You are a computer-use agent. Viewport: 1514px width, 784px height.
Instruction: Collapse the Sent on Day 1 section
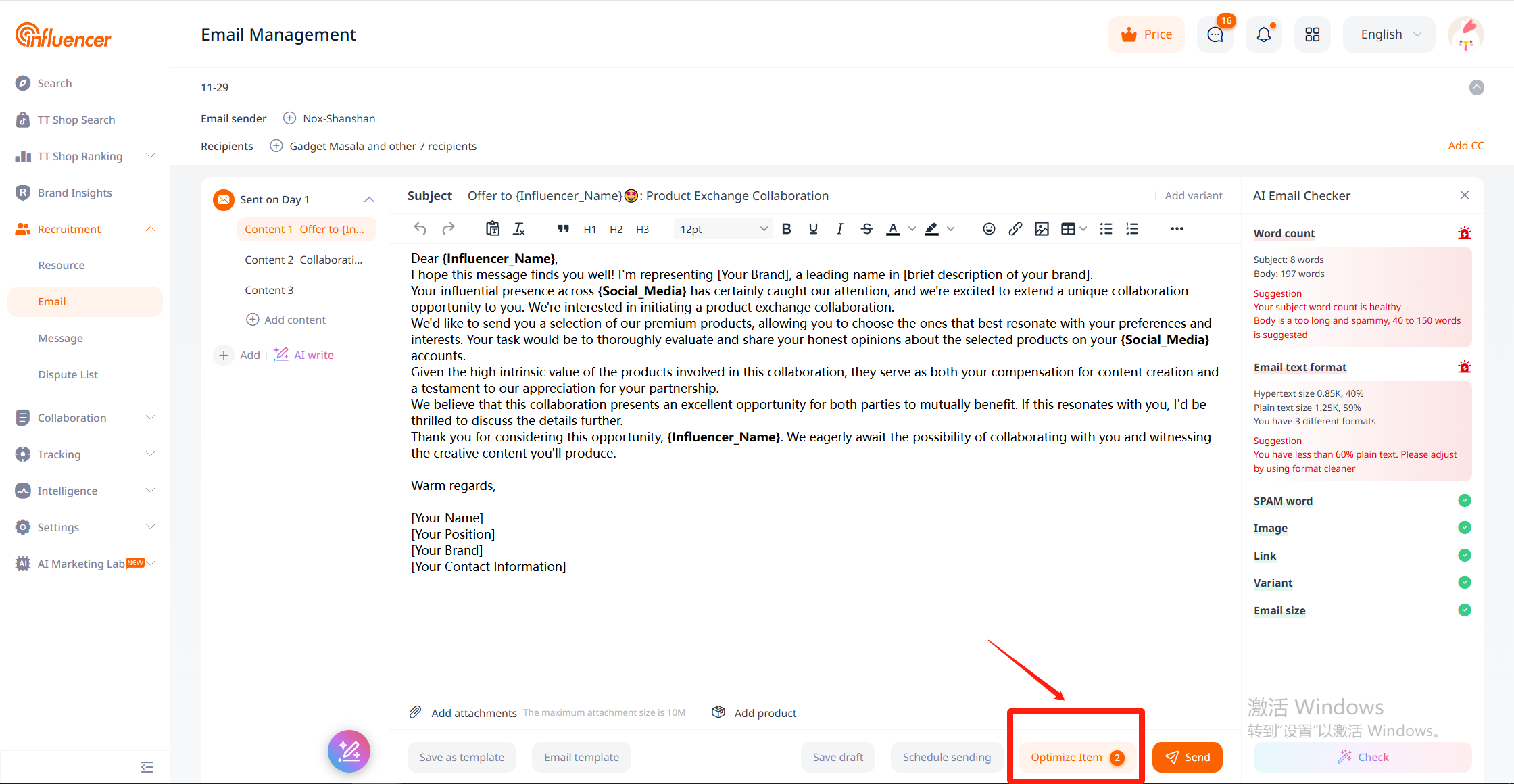[x=369, y=199]
